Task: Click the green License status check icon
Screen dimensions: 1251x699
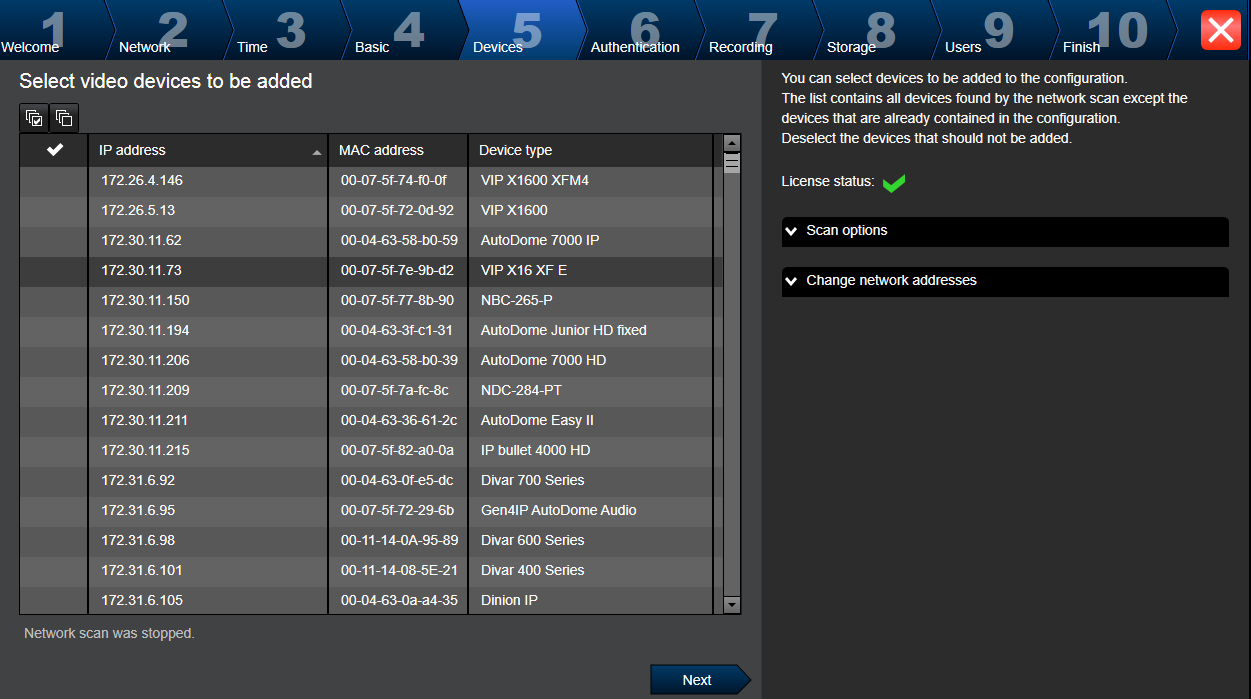Action: [893, 183]
